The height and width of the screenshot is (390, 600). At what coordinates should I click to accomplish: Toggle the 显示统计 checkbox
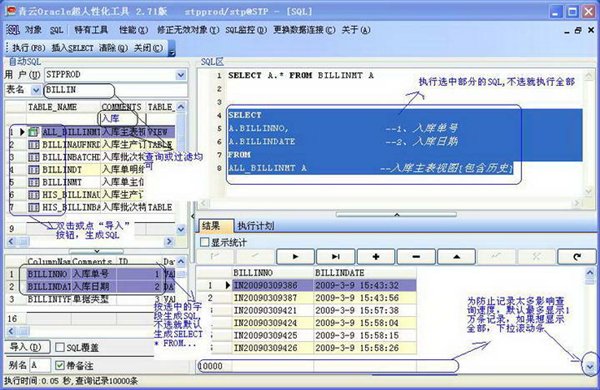coord(205,242)
